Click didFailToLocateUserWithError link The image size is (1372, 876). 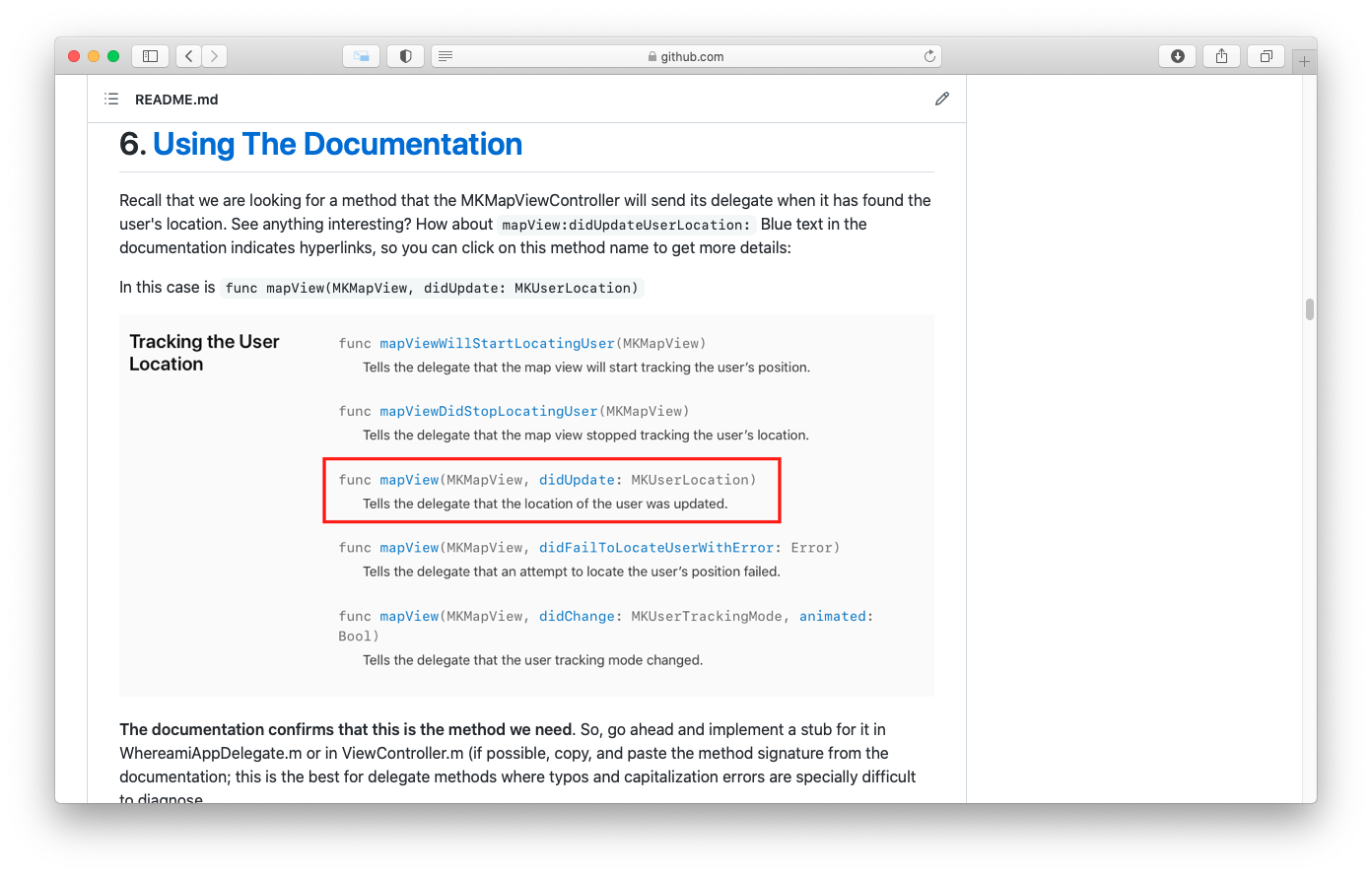(x=656, y=548)
